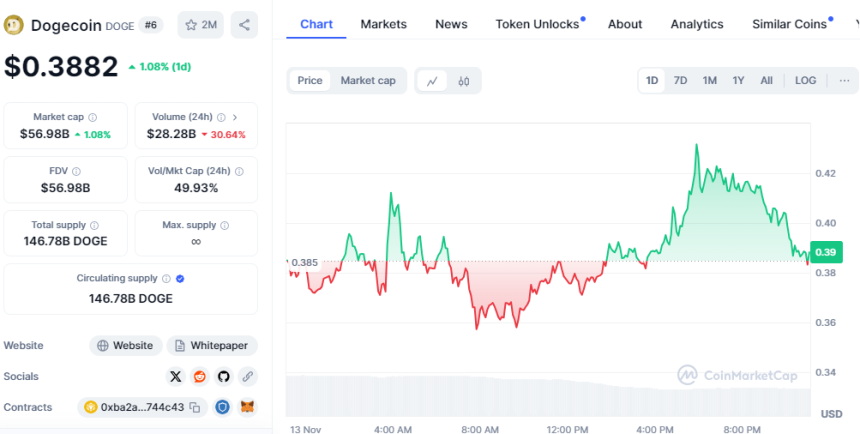The height and width of the screenshot is (434, 860).
Task: Click the chart's 0.39 current price label
Action: coord(826,252)
